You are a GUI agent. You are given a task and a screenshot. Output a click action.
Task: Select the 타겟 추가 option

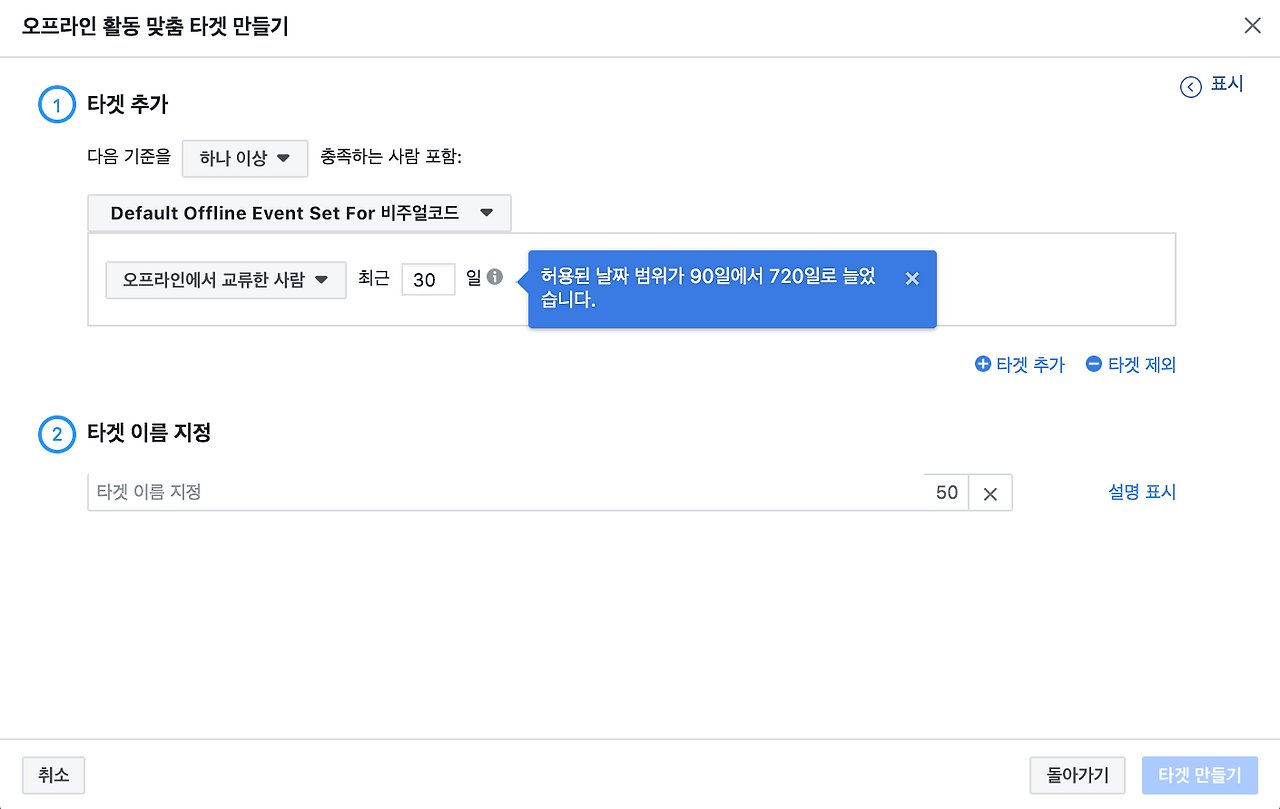(x=1029, y=364)
